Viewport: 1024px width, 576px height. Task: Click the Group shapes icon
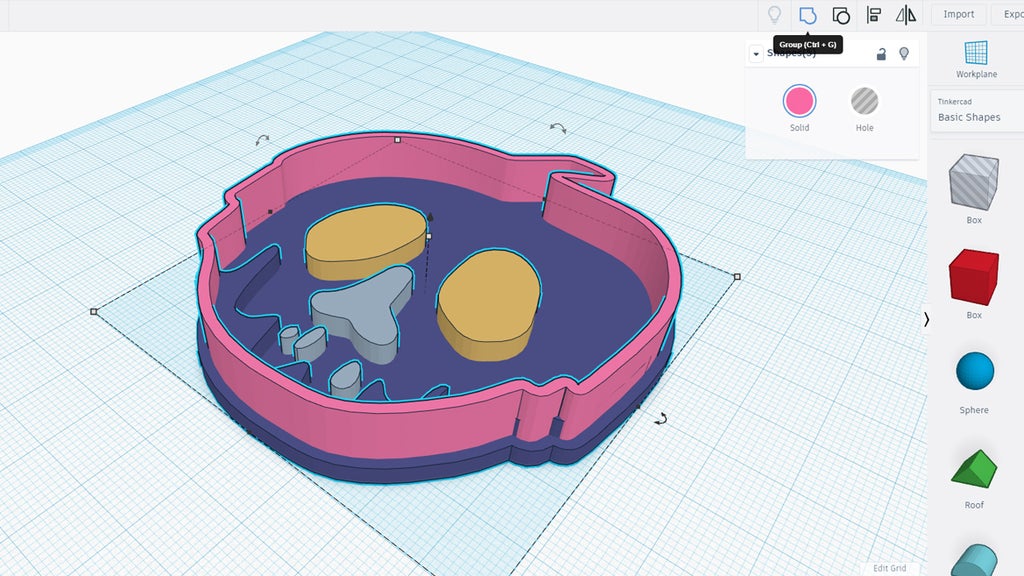[x=807, y=15]
